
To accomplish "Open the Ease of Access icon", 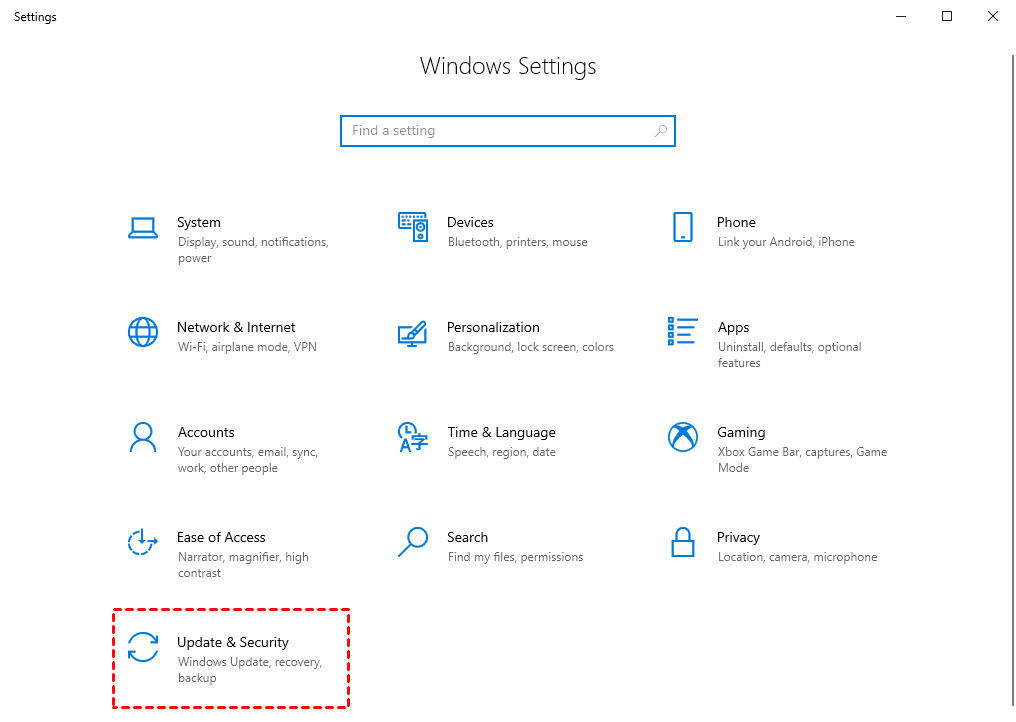I will pyautogui.click(x=143, y=542).
